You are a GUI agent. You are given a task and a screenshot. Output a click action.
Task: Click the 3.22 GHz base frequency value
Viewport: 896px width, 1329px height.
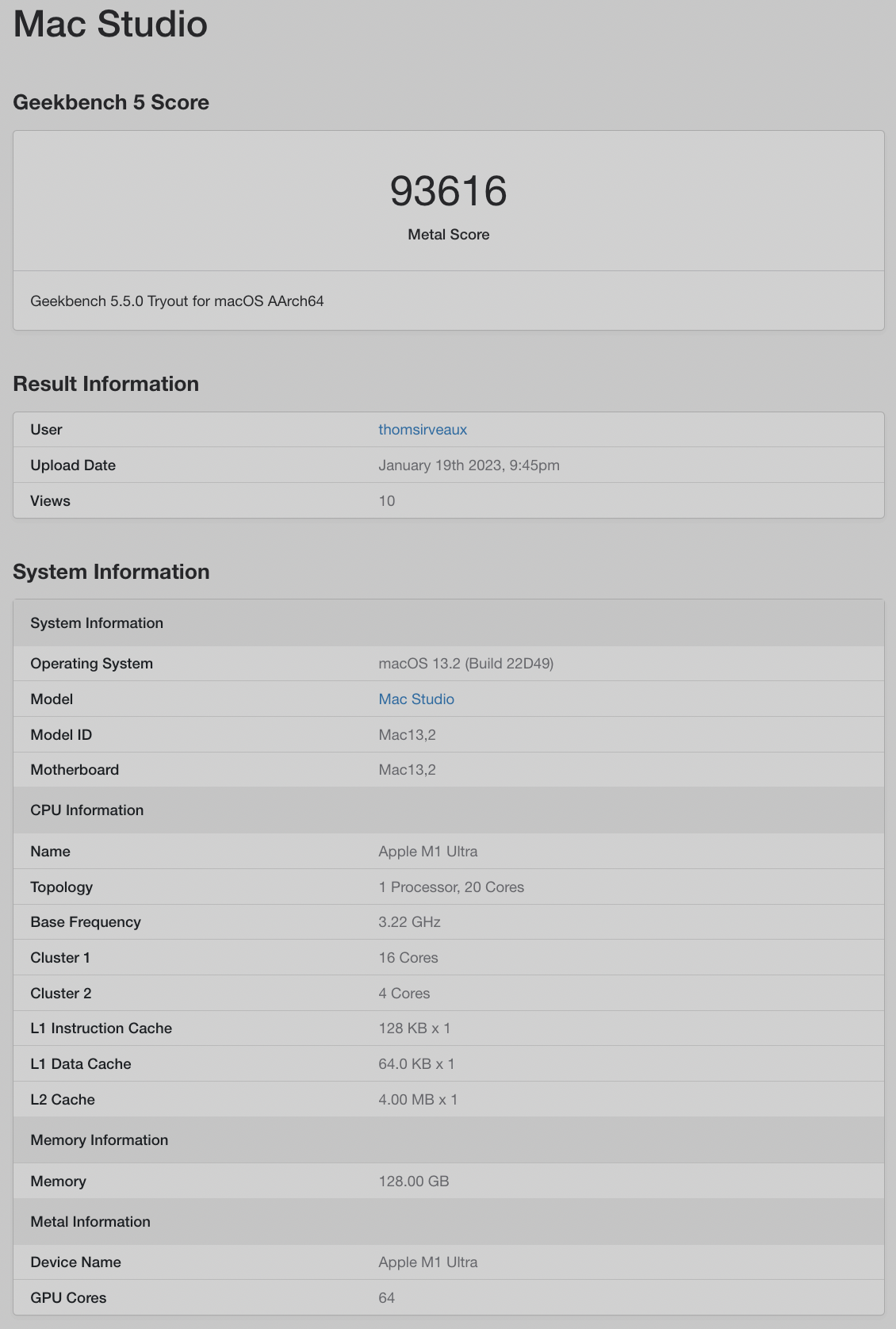pos(409,922)
